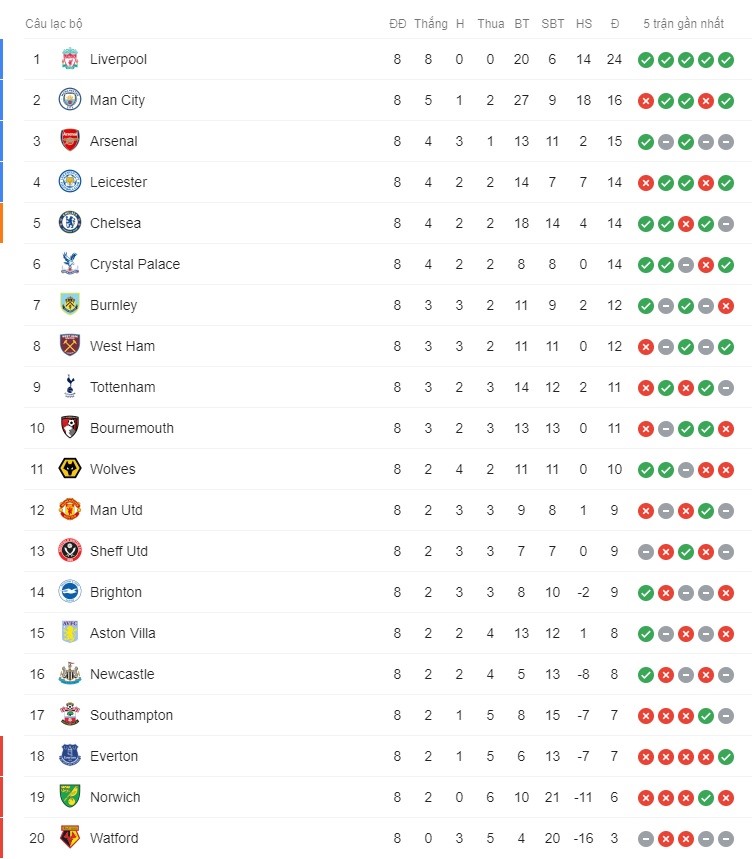This screenshot has width=754, height=859.
Task: Click the Thua column header
Action: [490, 24]
